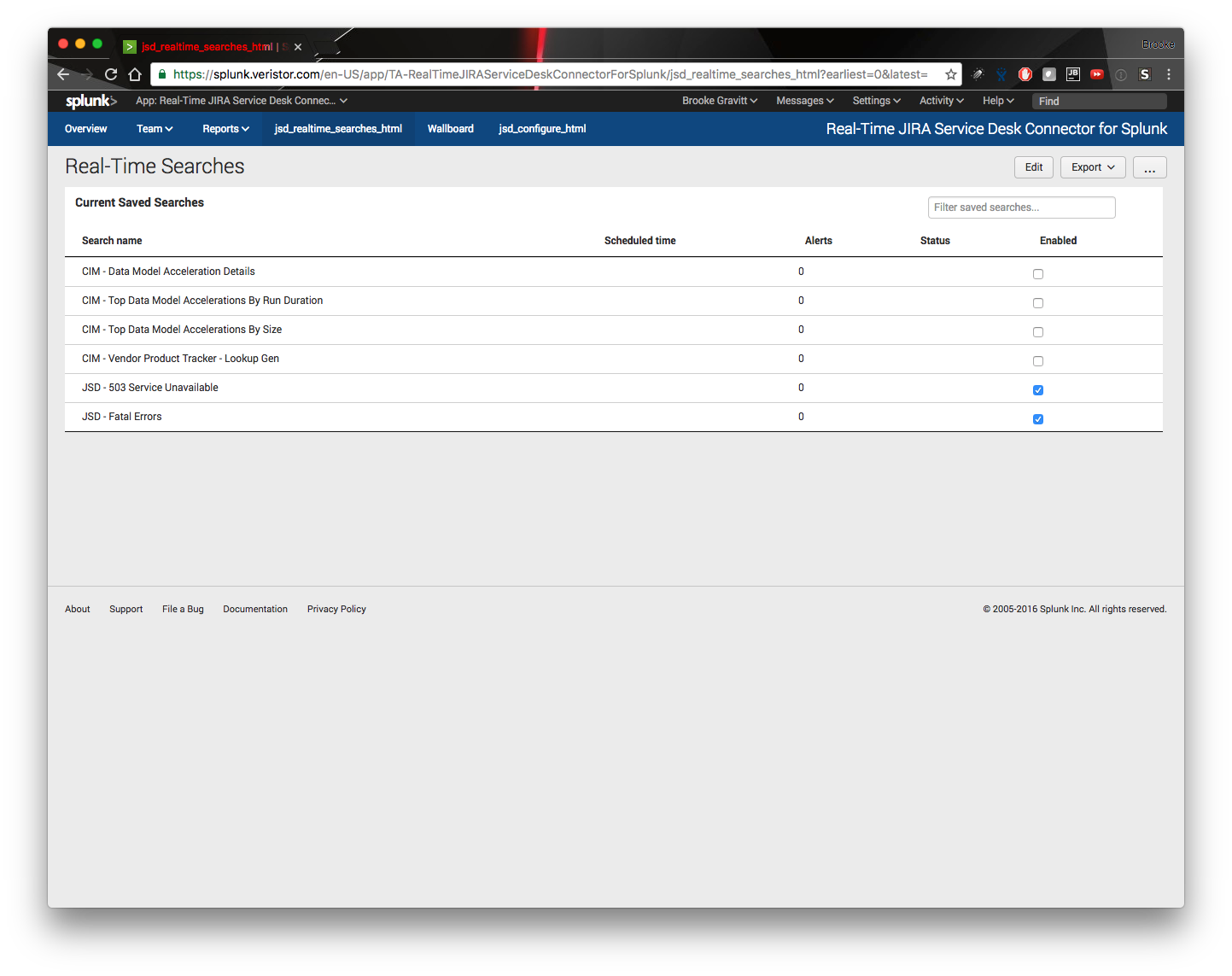1232x976 pixels.
Task: Open the Export dropdown button
Action: [1093, 167]
